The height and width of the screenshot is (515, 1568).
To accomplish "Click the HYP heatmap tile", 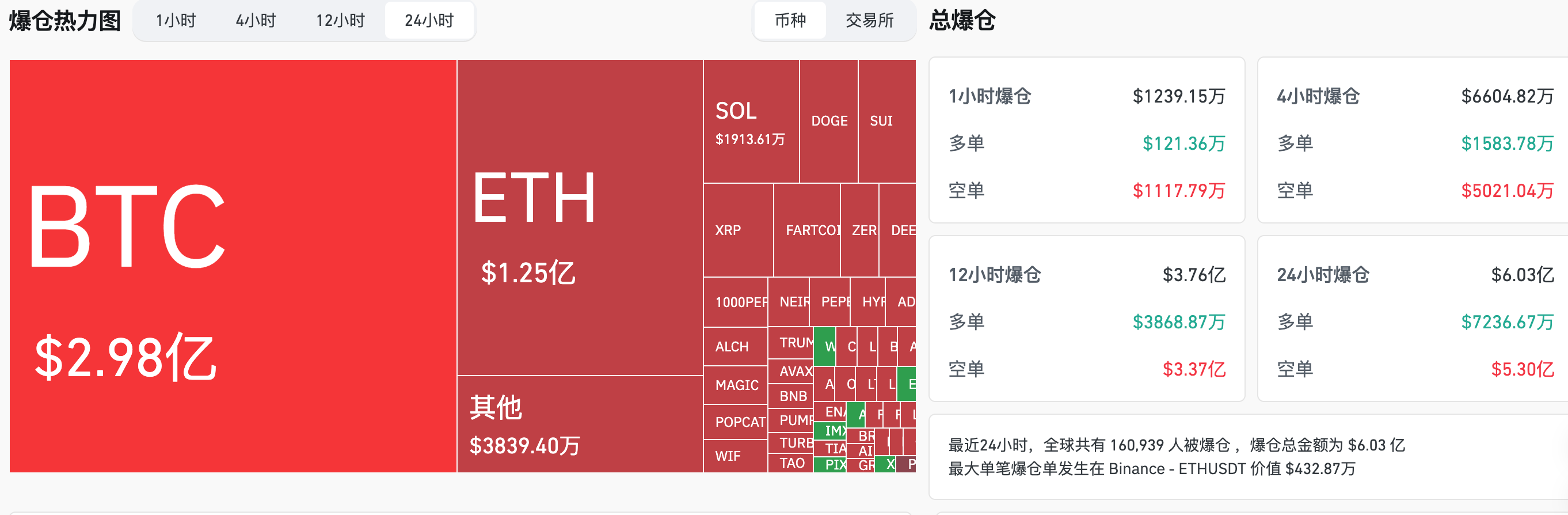I will click(x=868, y=302).
